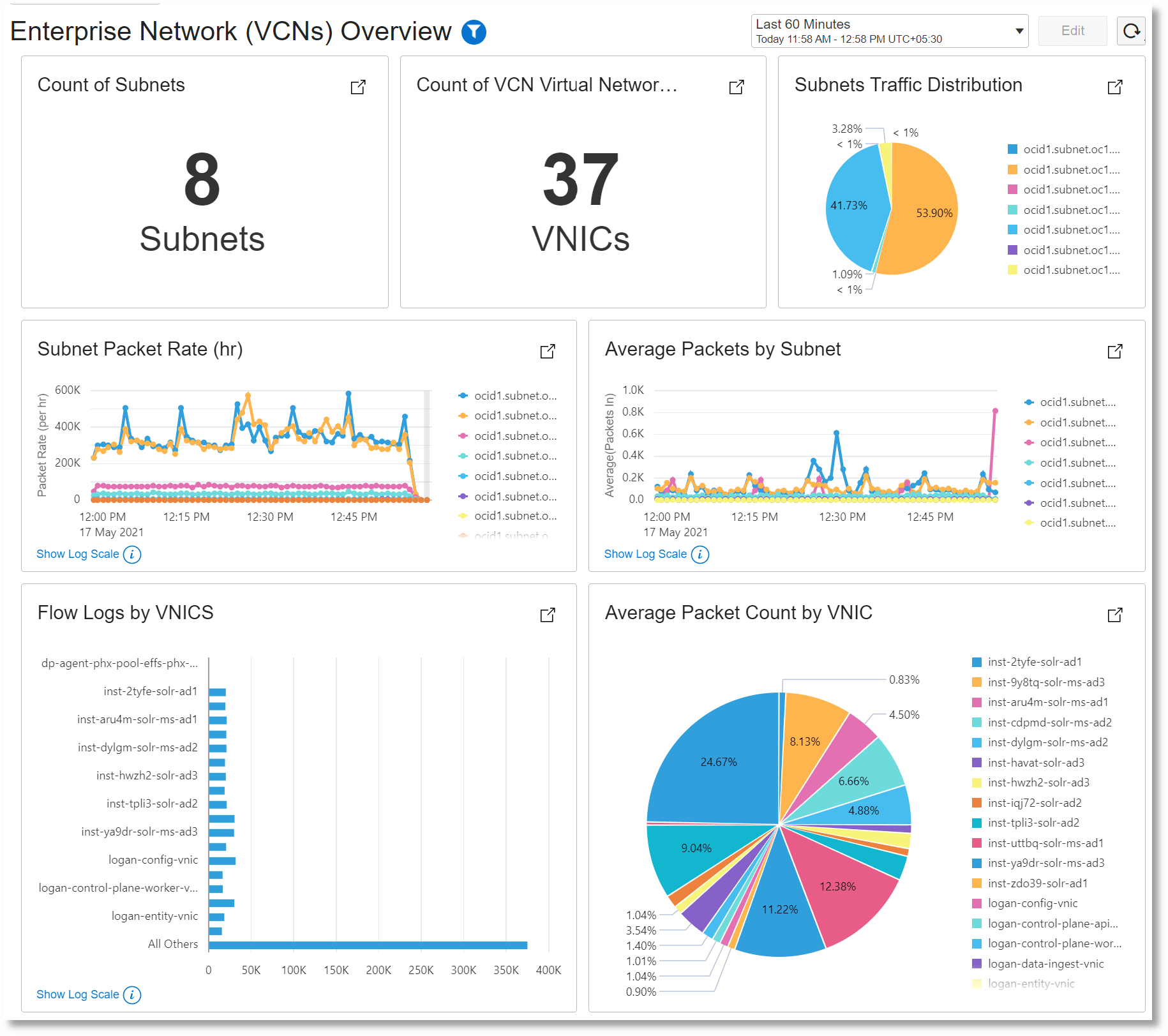Image resolution: width=1168 pixels, height=1036 pixels.
Task: Open Average Packet Count by VNIC externally
Action: pyautogui.click(x=1114, y=615)
